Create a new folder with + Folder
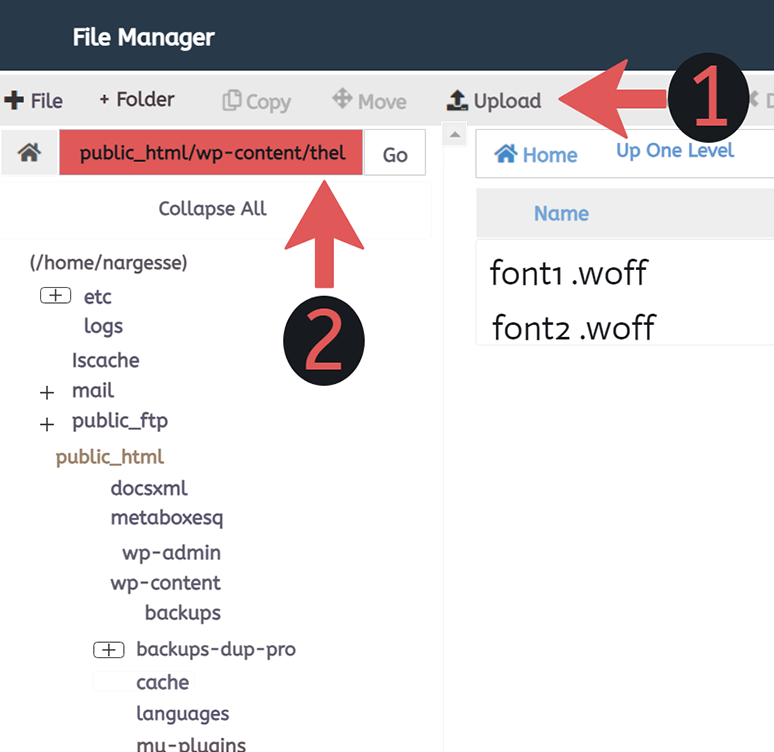This screenshot has width=774, height=752. 137,100
